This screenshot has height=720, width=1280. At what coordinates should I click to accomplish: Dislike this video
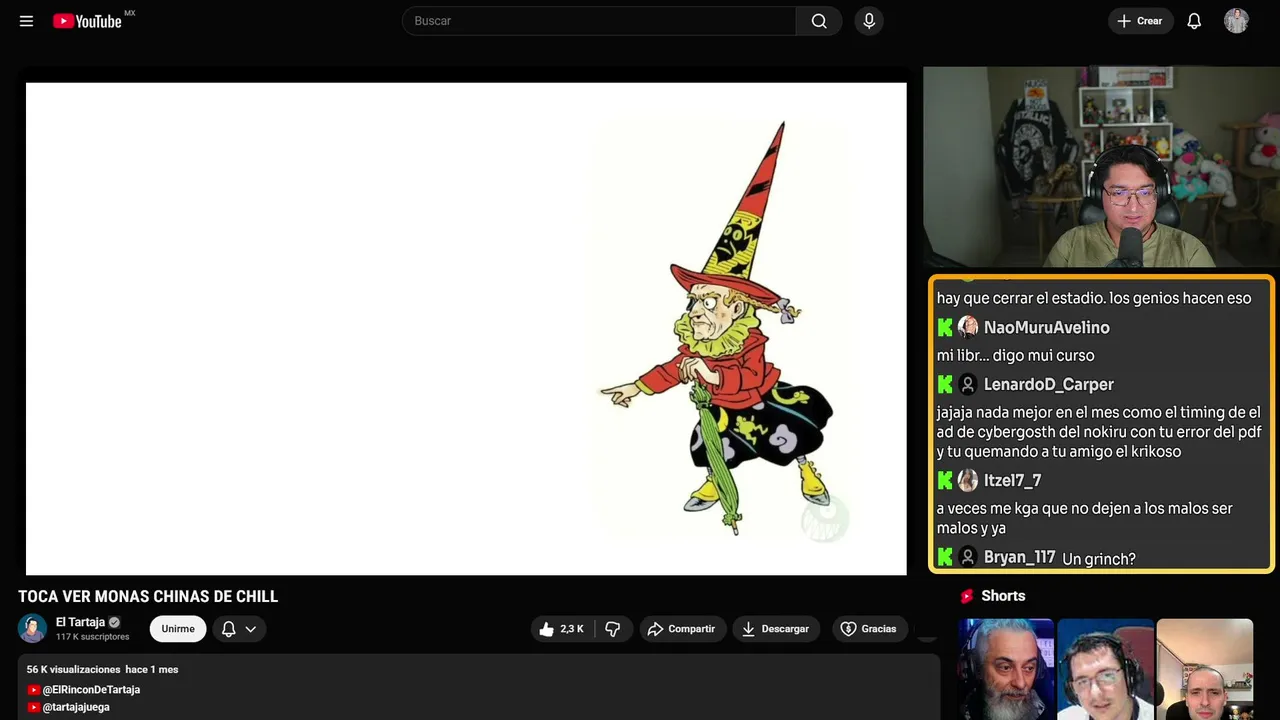pyautogui.click(x=613, y=629)
